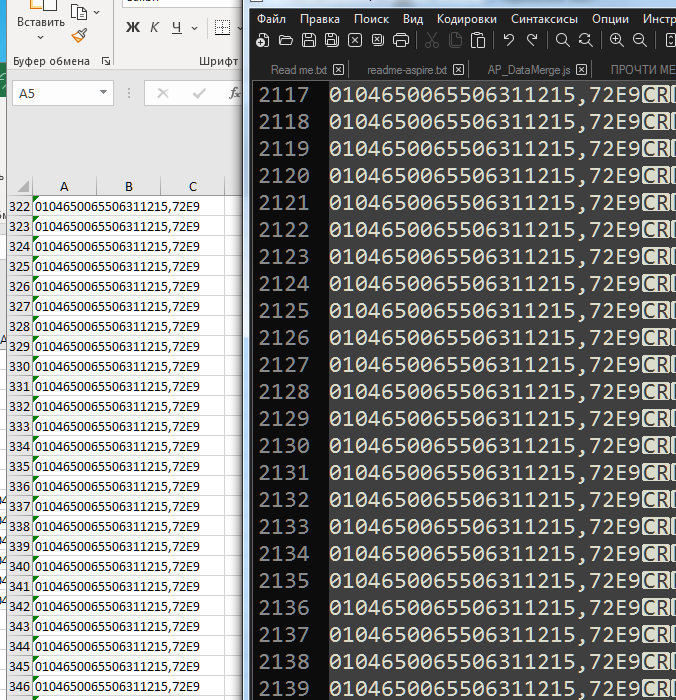Redo the last undone edit
This screenshot has height=700, width=676.
[532, 41]
